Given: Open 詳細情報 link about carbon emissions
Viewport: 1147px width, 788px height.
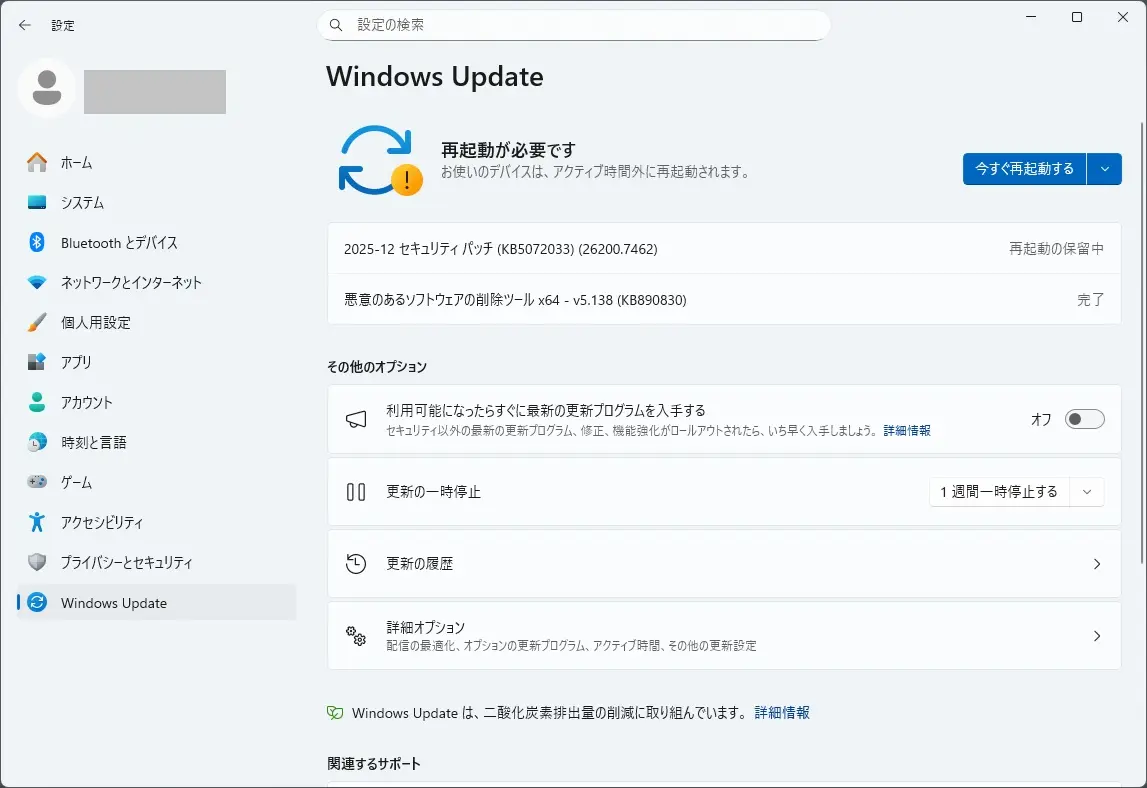Looking at the screenshot, I should (x=782, y=713).
